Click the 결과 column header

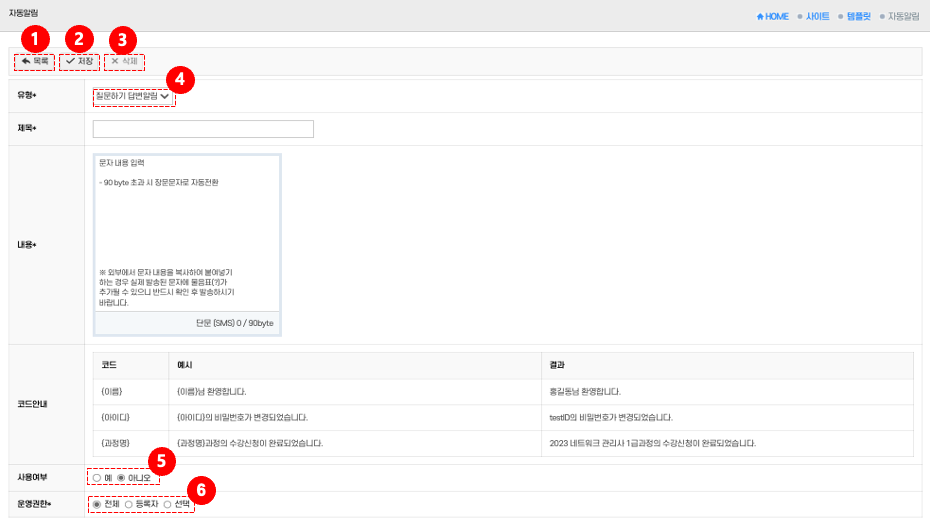[558, 366]
